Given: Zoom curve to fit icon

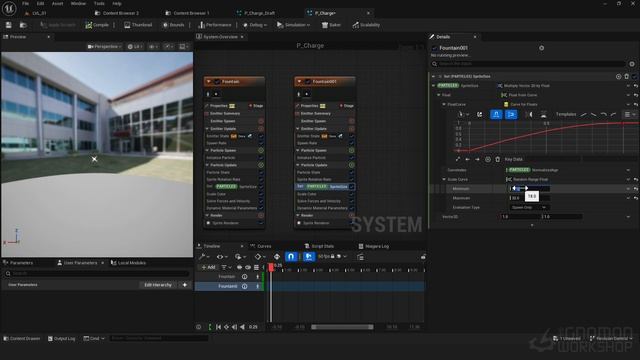Looking at the screenshot, I should click(458, 159).
